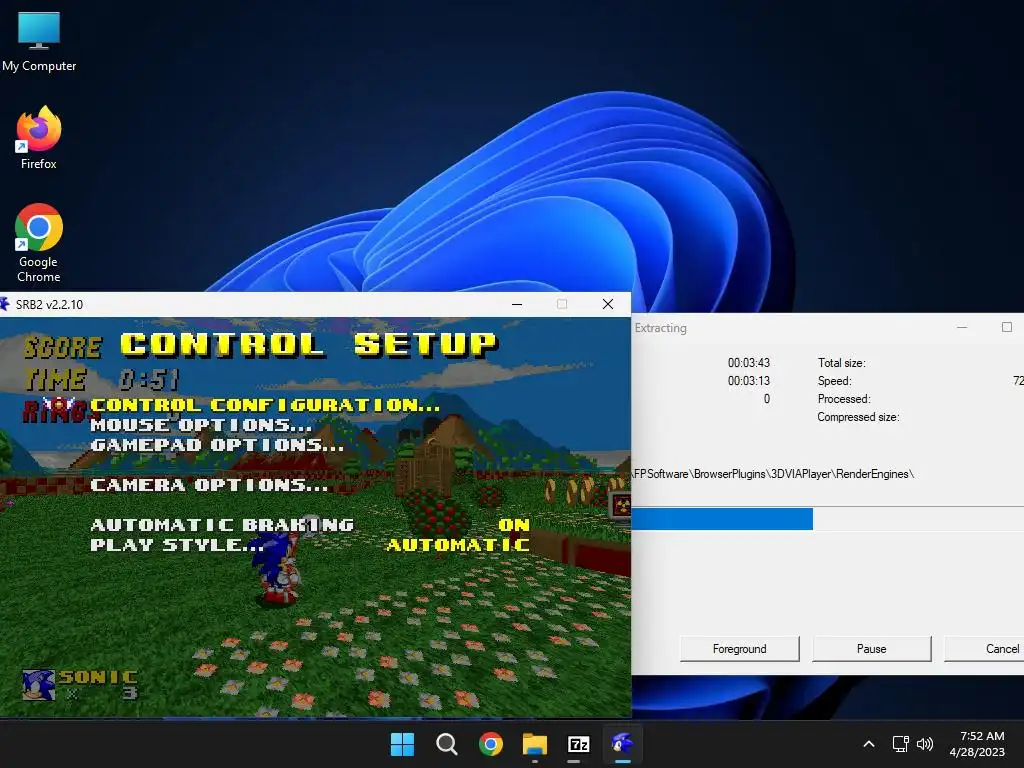Image resolution: width=1024 pixels, height=768 pixels.
Task: Maximize the Extracting dialog
Action: click(x=1006, y=327)
